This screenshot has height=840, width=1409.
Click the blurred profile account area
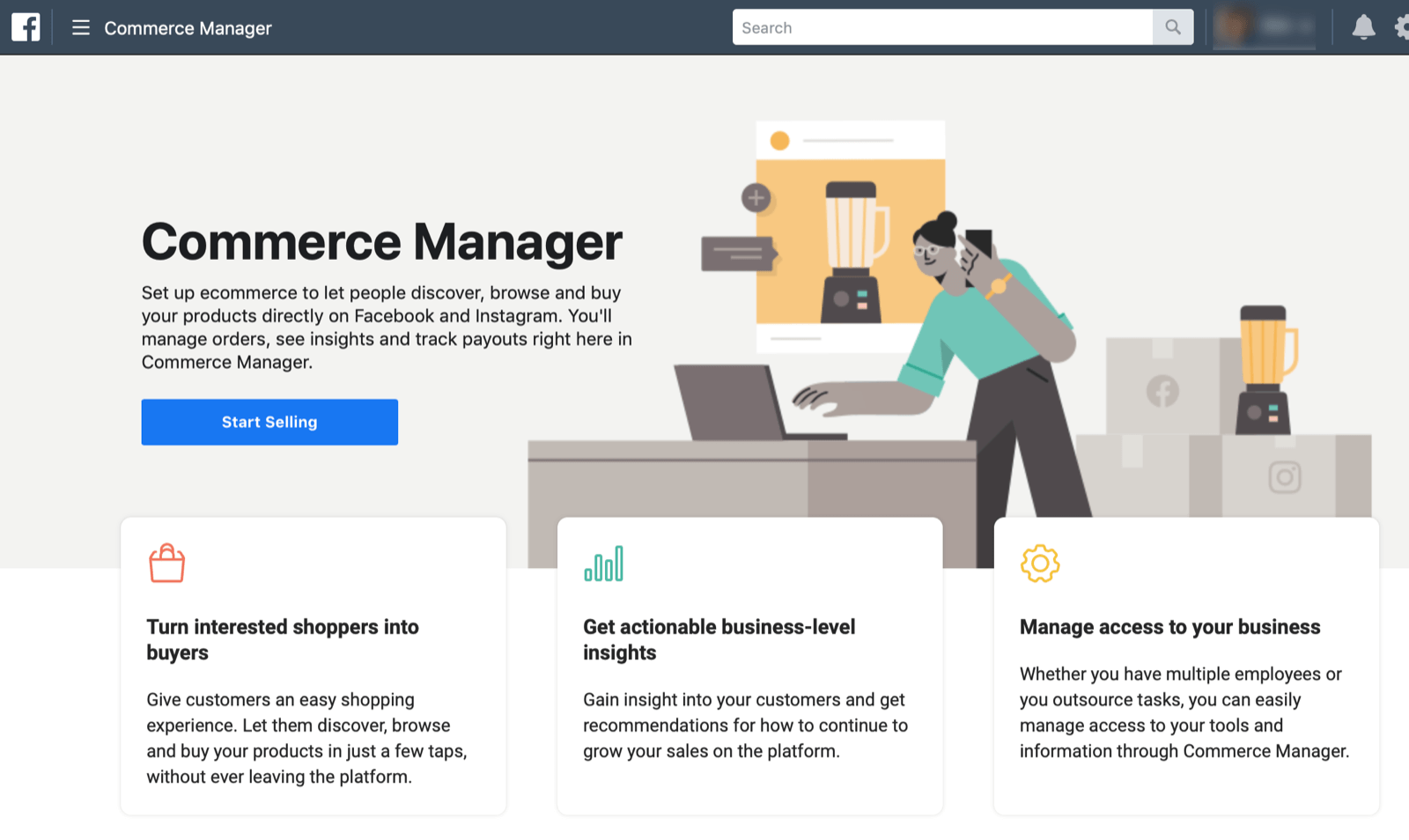point(1264,27)
